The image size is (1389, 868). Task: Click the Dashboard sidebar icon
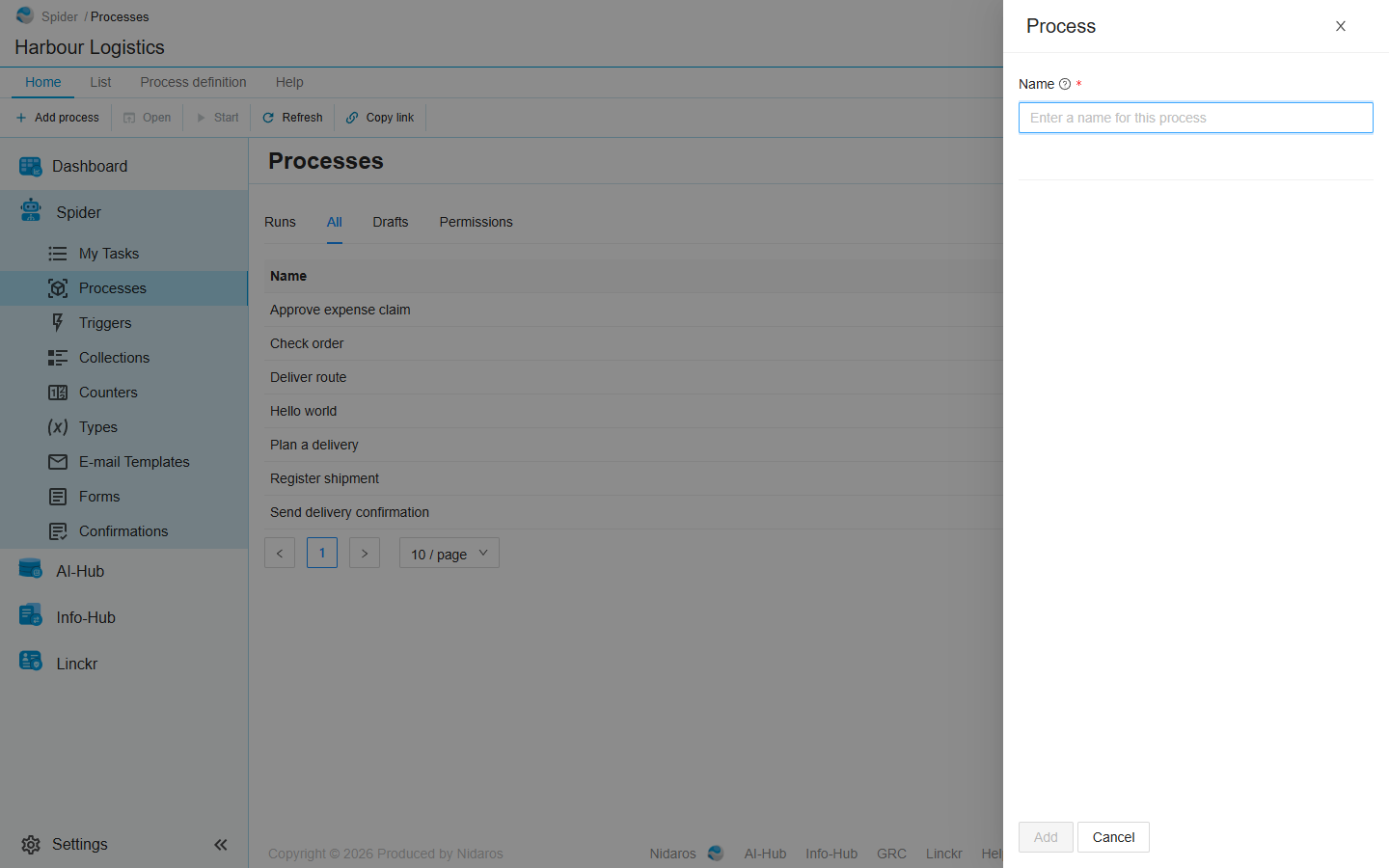tap(30, 167)
